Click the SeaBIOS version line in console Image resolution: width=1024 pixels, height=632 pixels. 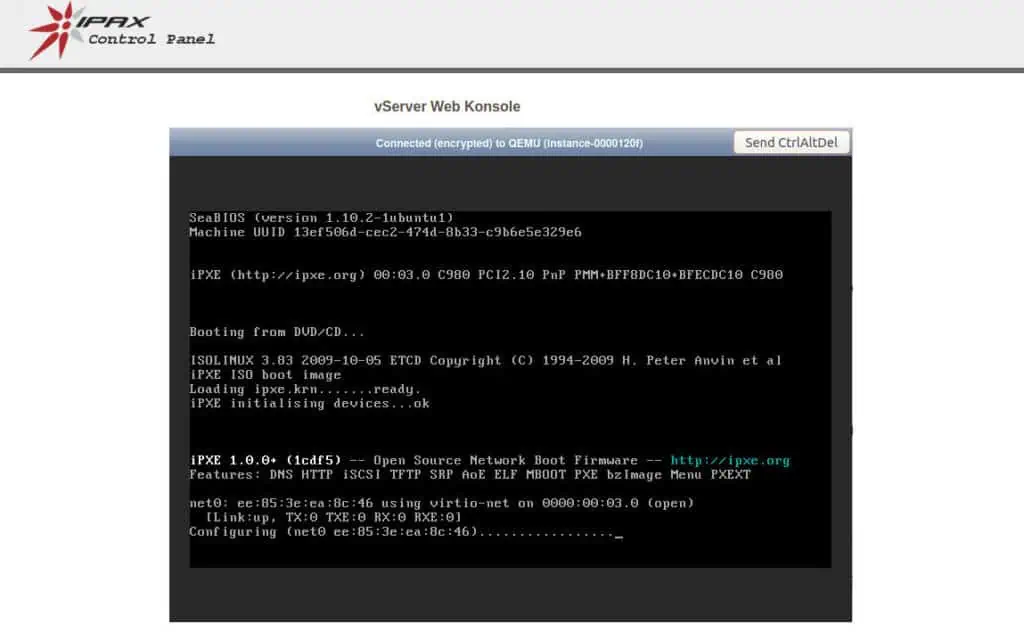tap(321, 218)
